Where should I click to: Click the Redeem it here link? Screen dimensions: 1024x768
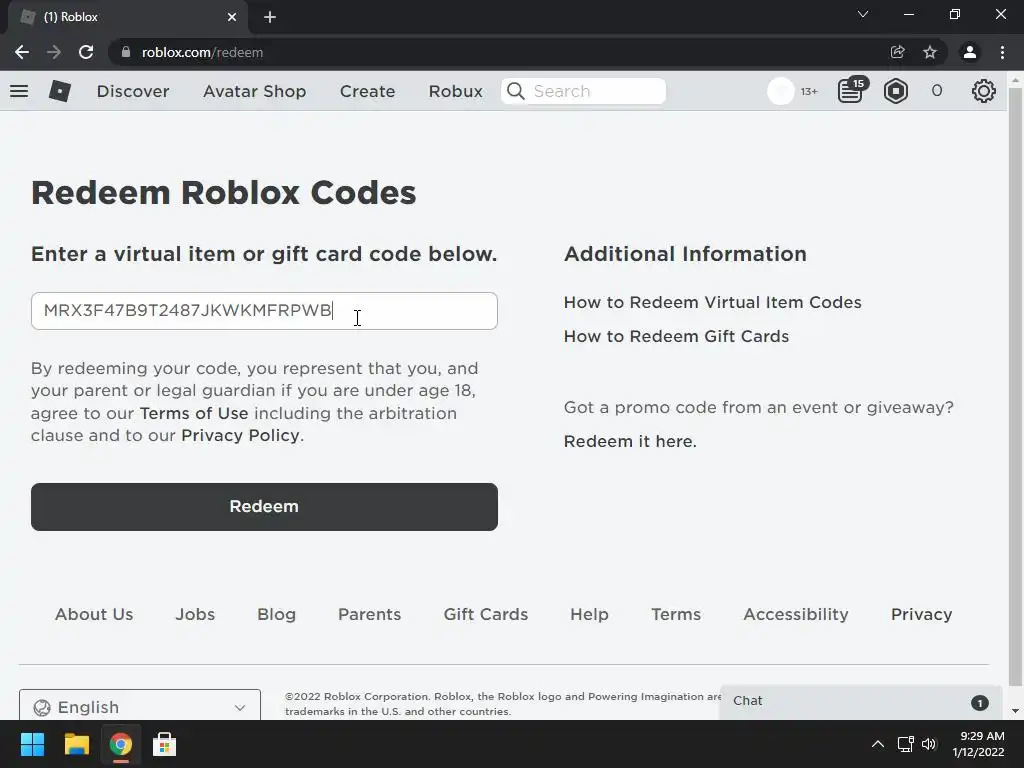tap(630, 441)
